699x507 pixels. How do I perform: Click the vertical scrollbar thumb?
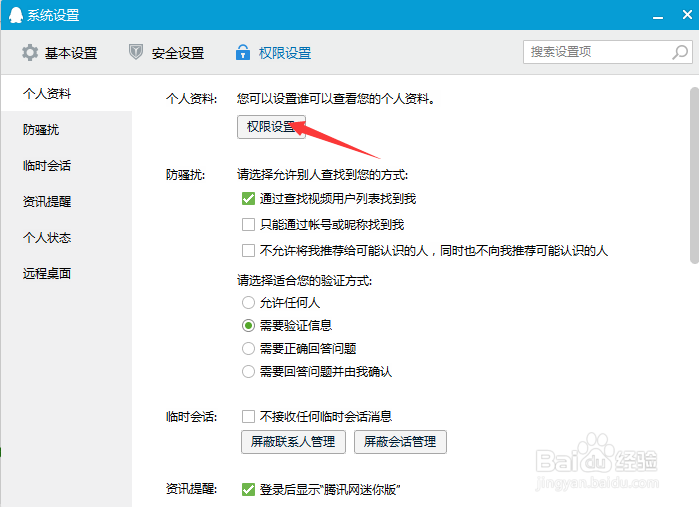[x=694, y=175]
